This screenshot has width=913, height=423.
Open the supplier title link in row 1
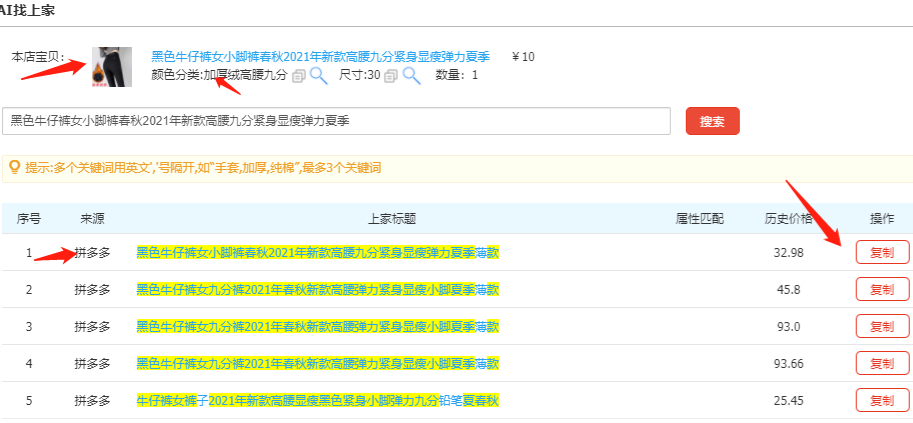click(x=317, y=252)
